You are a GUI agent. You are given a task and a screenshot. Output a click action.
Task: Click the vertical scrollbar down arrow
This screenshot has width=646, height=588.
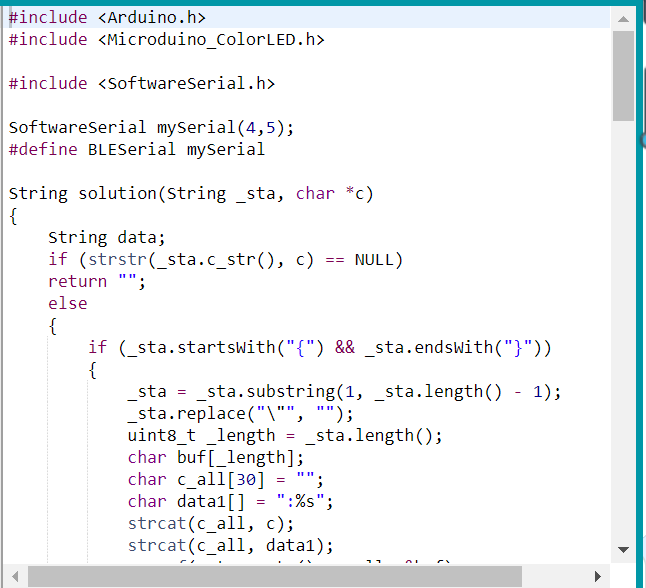click(x=623, y=549)
